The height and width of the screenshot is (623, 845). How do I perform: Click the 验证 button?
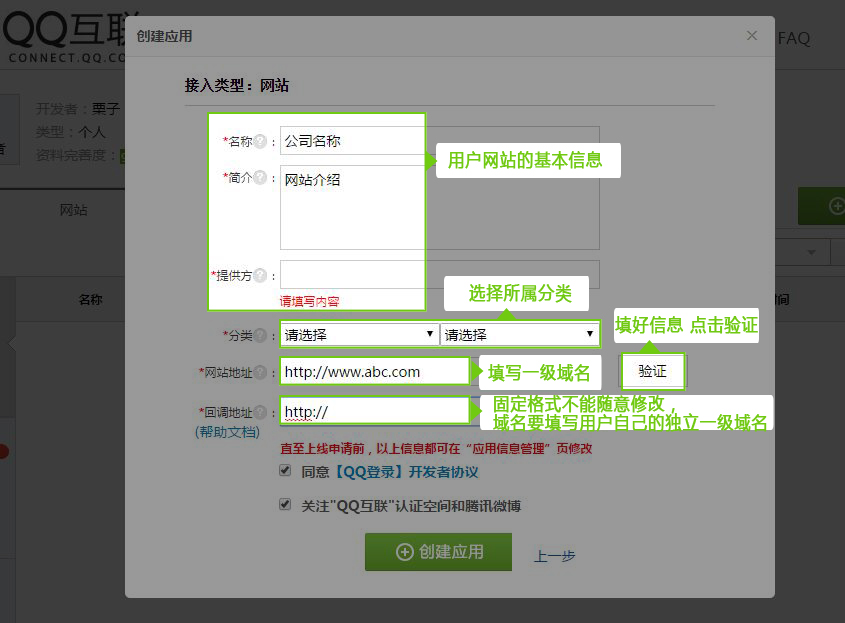coord(653,371)
